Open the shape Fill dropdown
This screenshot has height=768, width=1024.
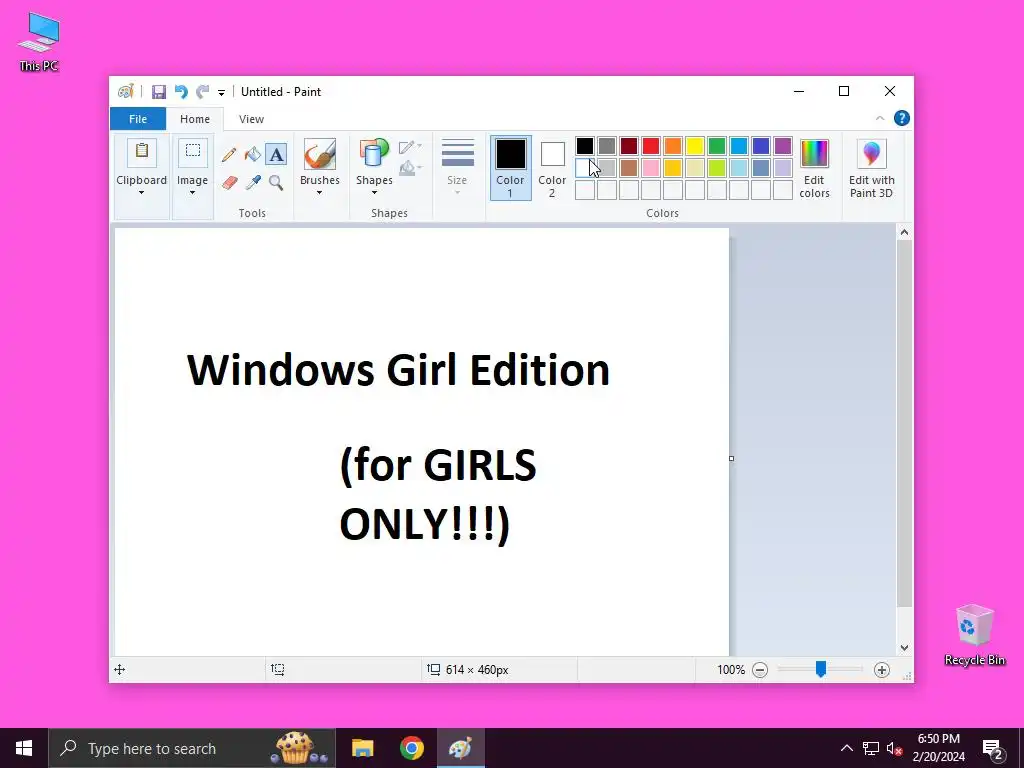click(410, 168)
